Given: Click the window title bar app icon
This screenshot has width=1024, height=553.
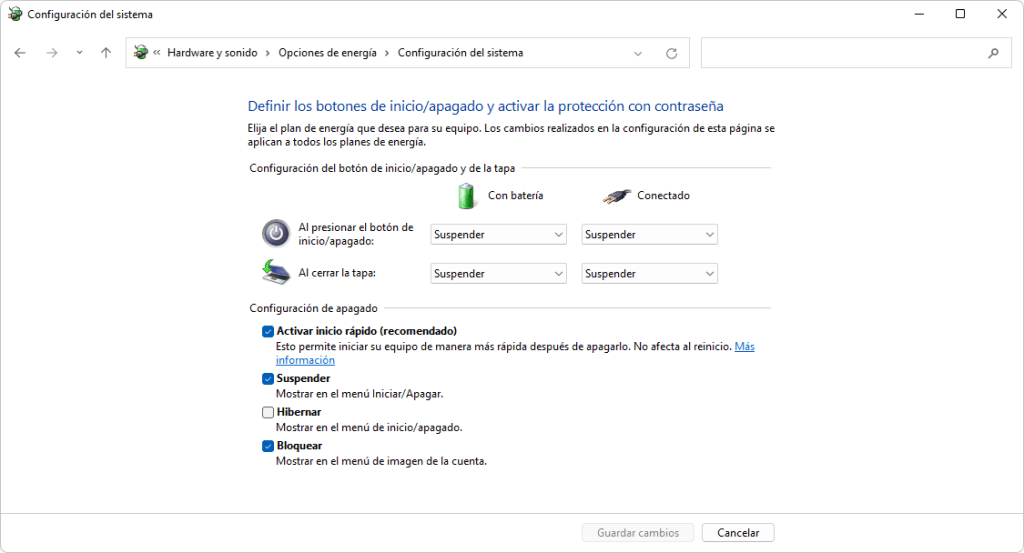Looking at the screenshot, I should 15,14.
